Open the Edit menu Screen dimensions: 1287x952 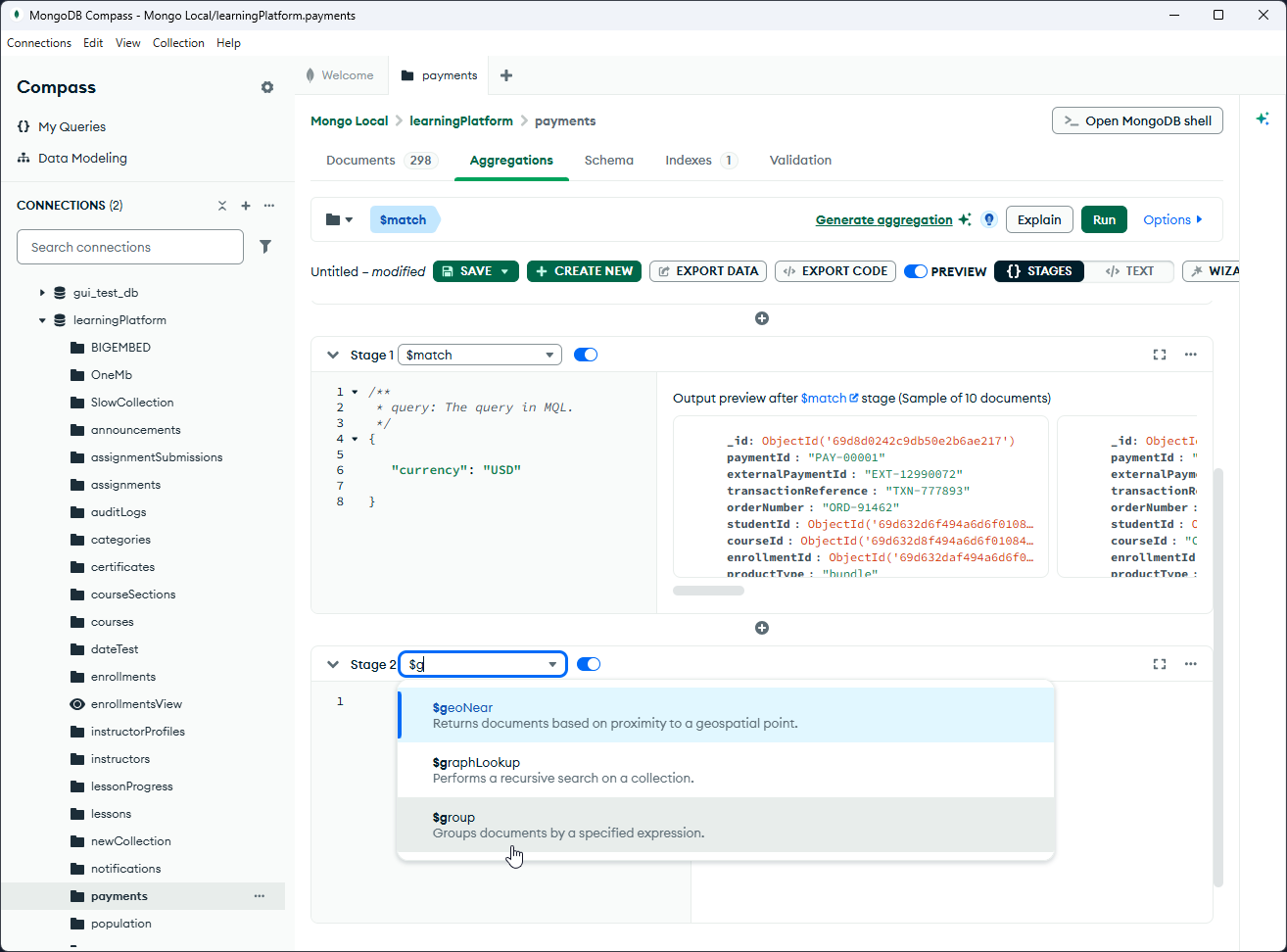tap(93, 43)
